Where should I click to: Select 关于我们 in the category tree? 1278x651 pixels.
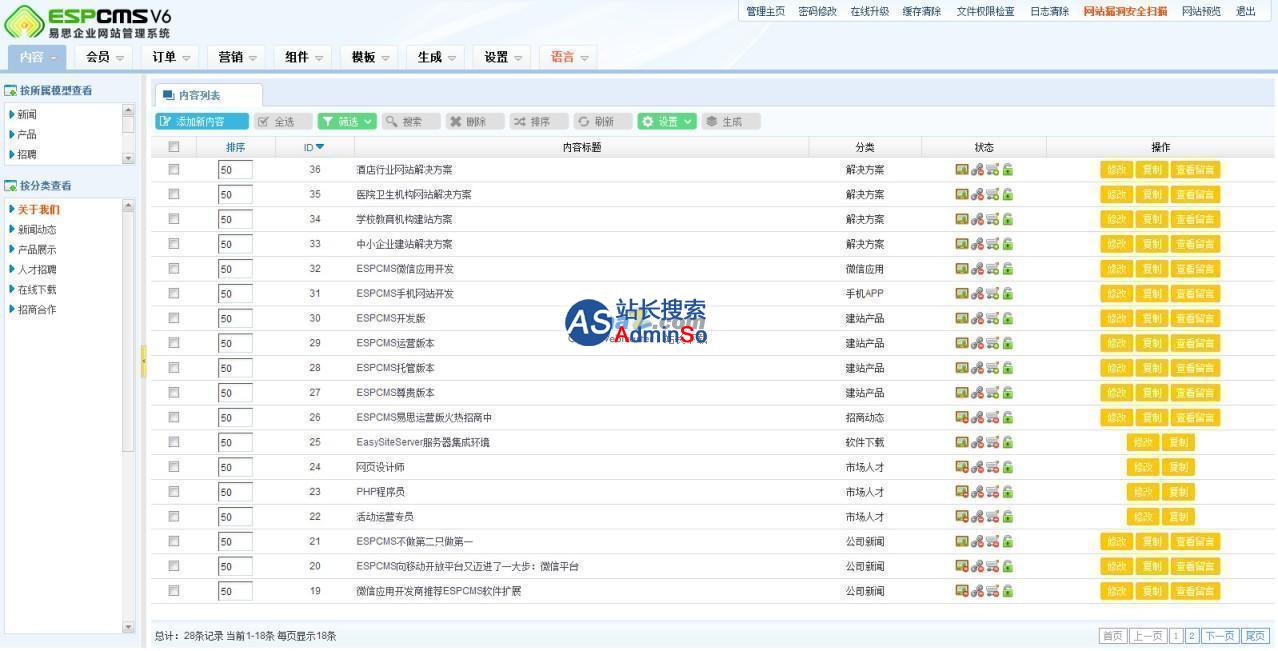(38, 210)
